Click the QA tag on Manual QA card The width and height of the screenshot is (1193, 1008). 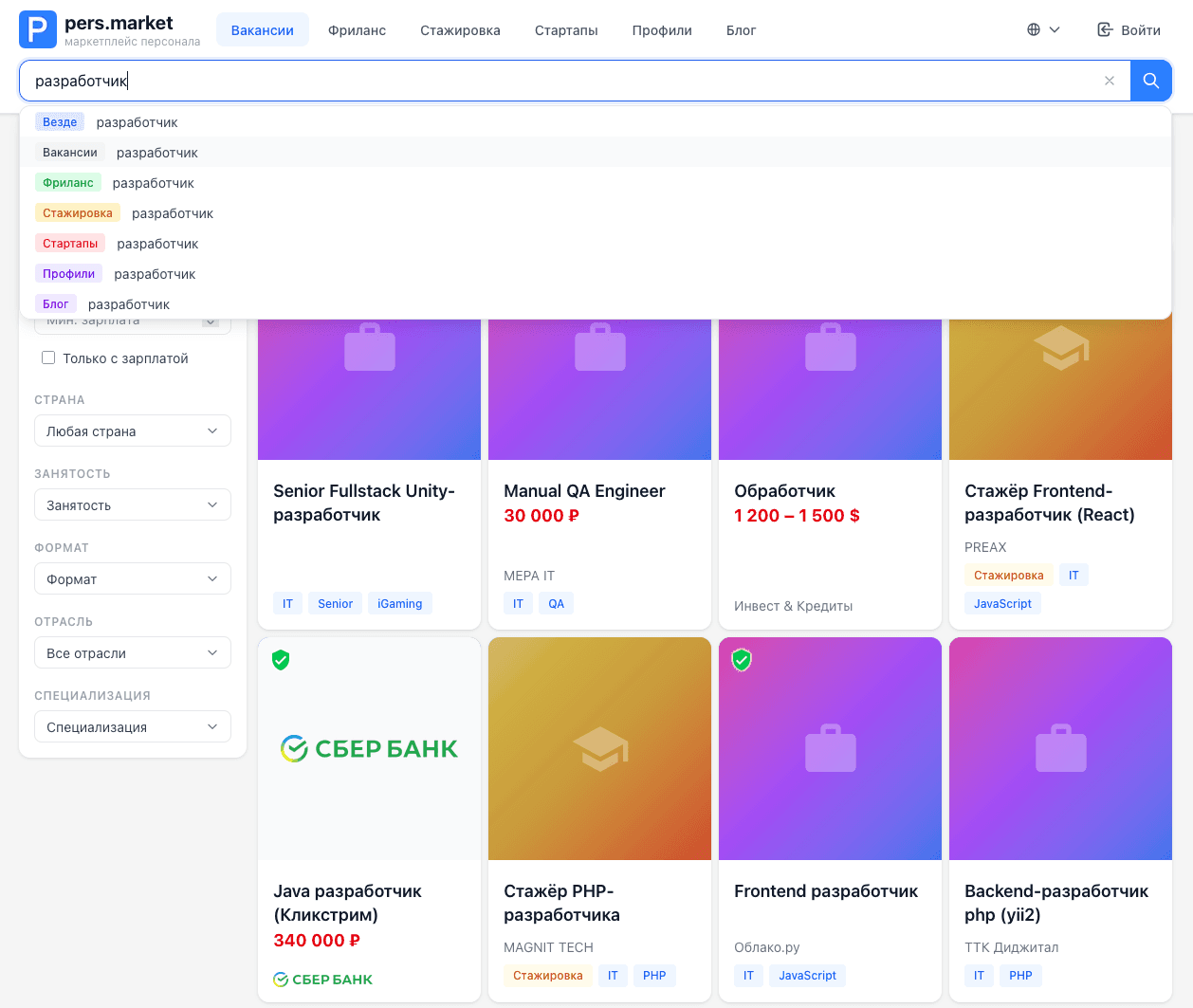click(556, 603)
